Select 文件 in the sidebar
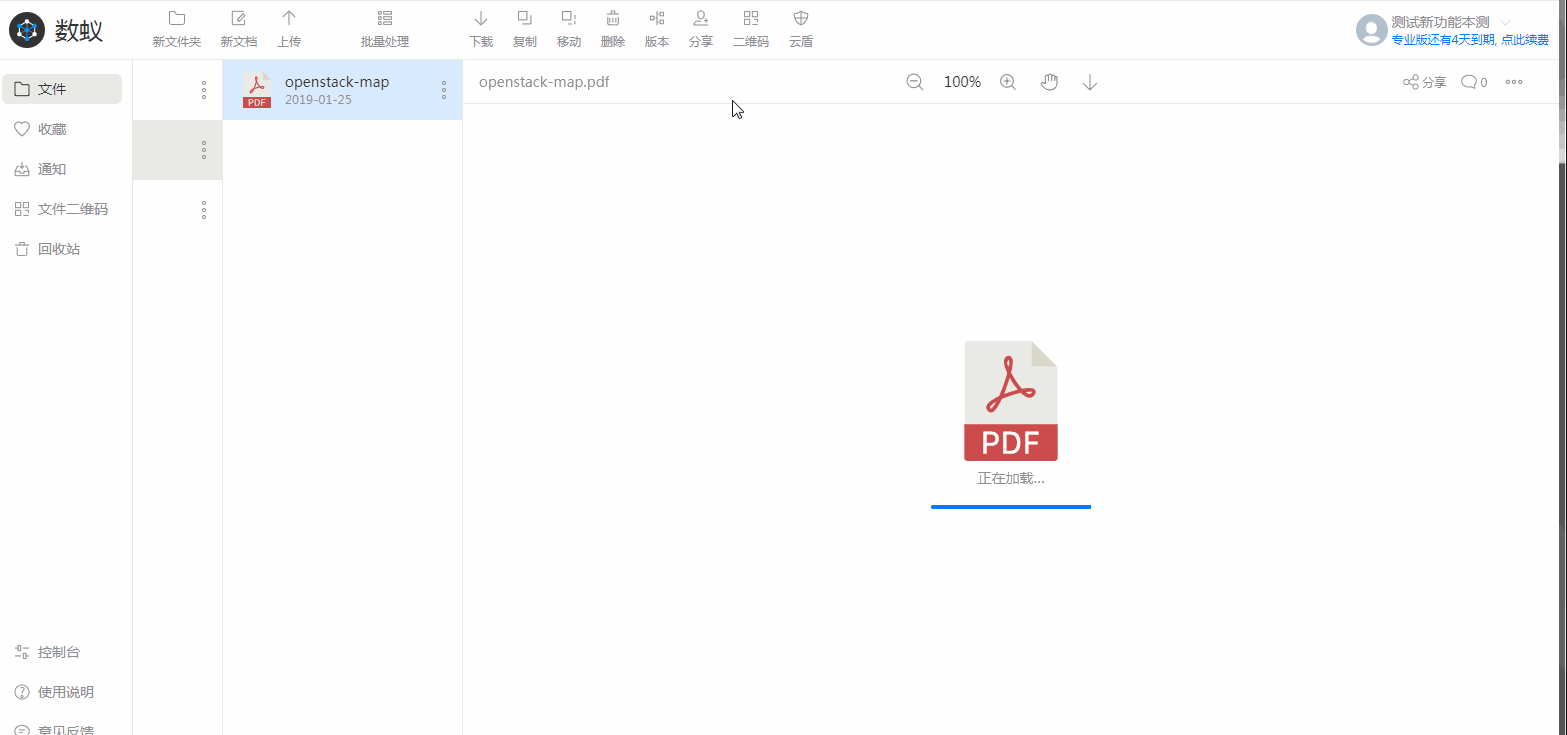The image size is (1567, 735). pyautogui.click(x=62, y=89)
